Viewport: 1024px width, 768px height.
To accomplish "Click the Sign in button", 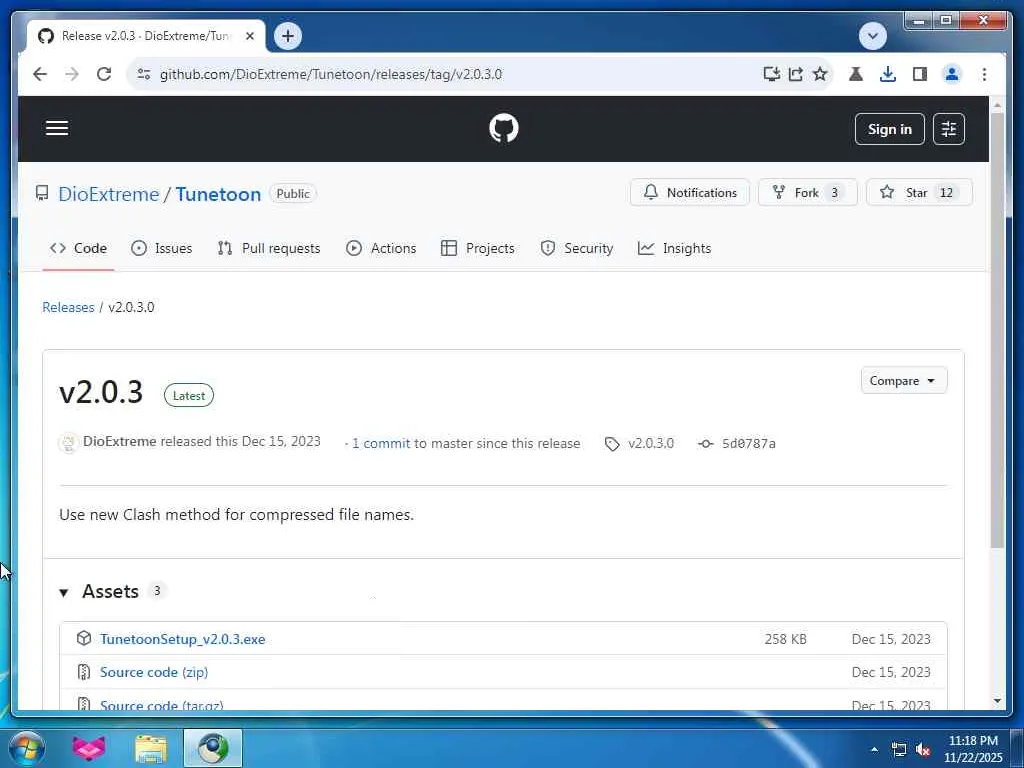I will pyautogui.click(x=889, y=129).
